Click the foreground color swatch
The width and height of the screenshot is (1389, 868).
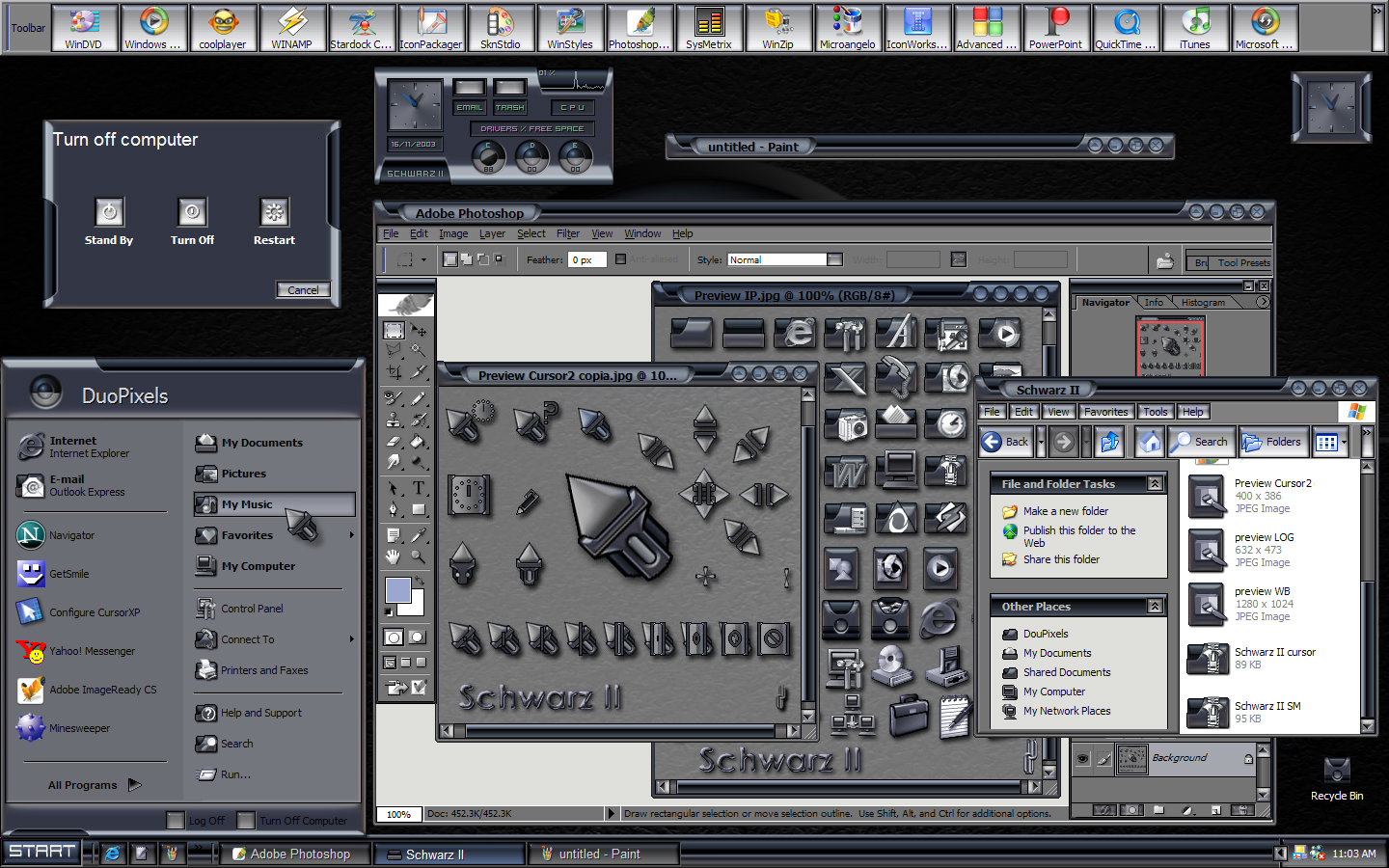click(x=397, y=590)
